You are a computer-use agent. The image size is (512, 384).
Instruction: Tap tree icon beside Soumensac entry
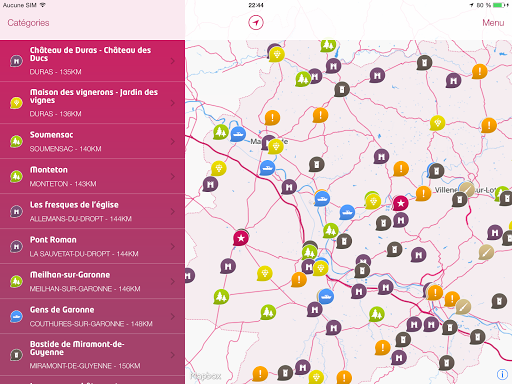[16, 142]
